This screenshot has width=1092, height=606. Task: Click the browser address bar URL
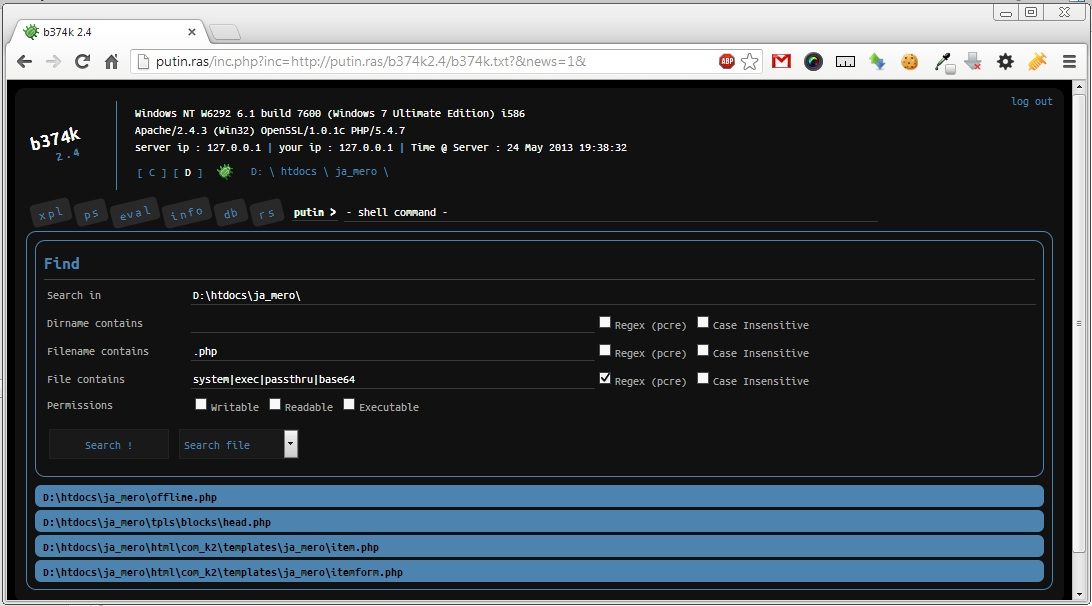370,61
